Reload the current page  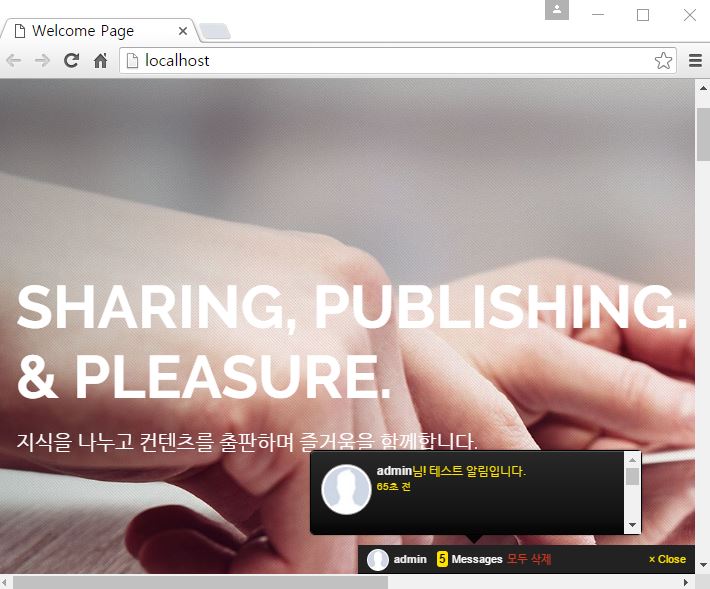click(71, 61)
